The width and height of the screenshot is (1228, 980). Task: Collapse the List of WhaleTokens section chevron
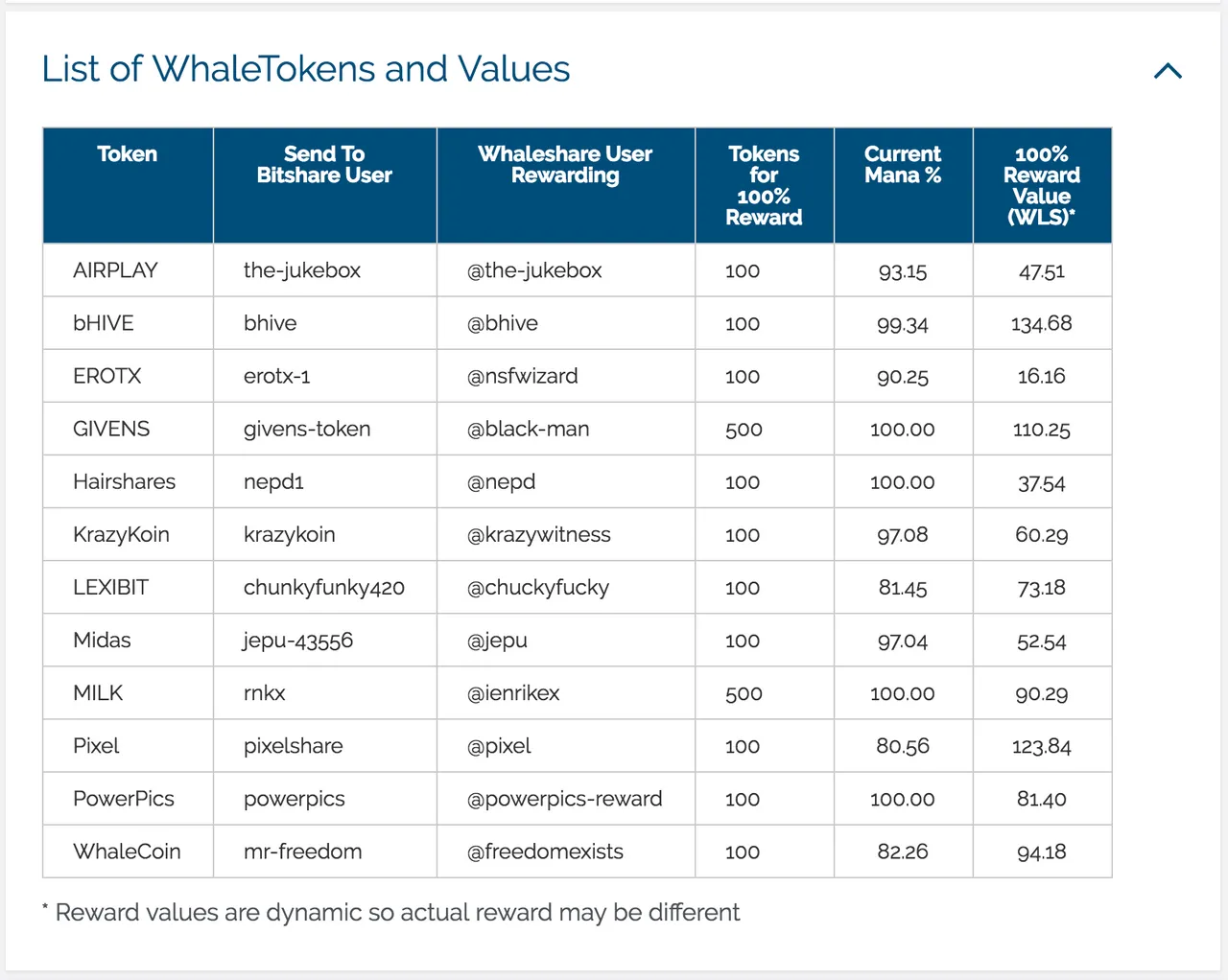(1168, 71)
